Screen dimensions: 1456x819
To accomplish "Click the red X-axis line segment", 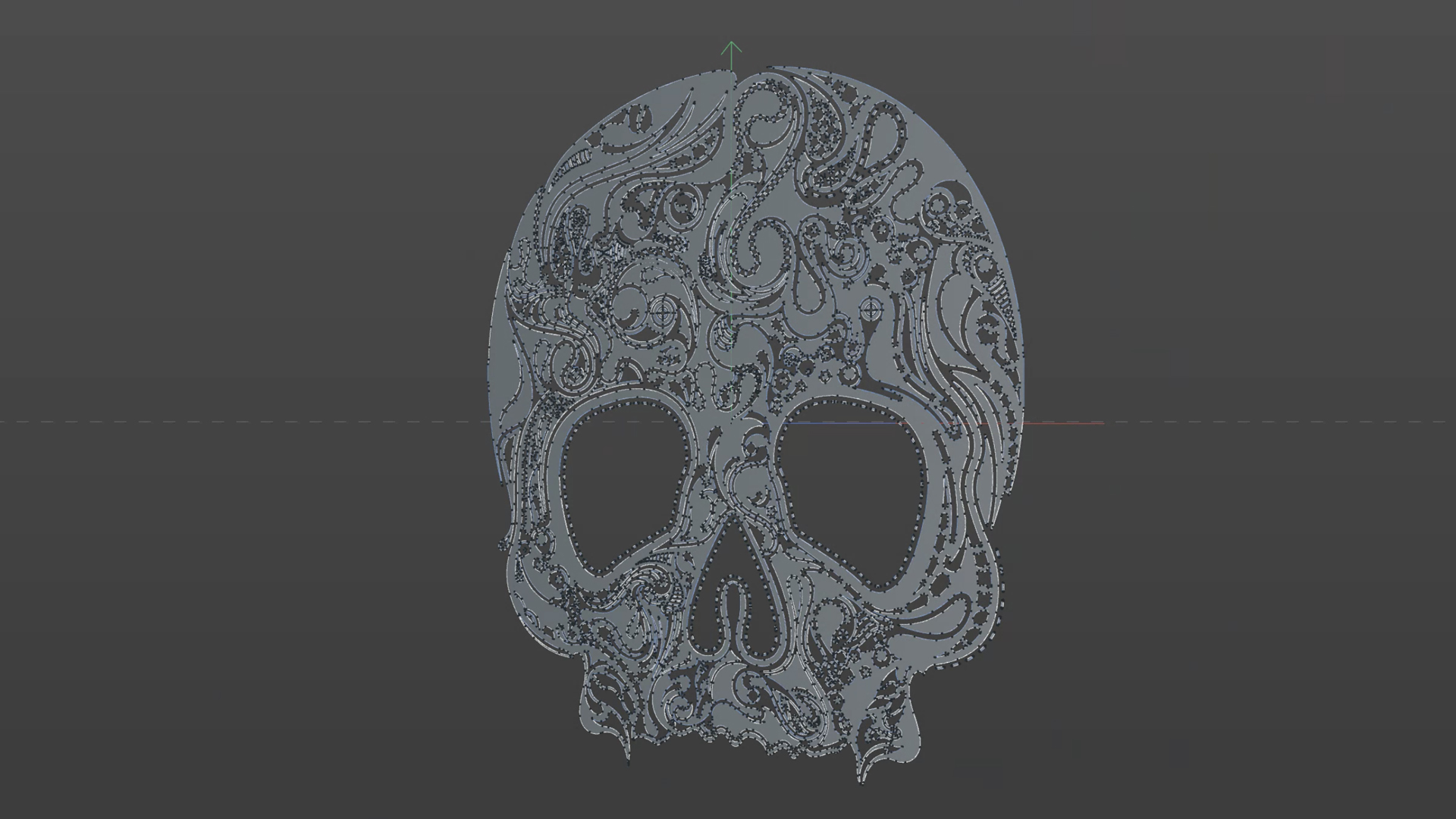I will pos(1062,423).
